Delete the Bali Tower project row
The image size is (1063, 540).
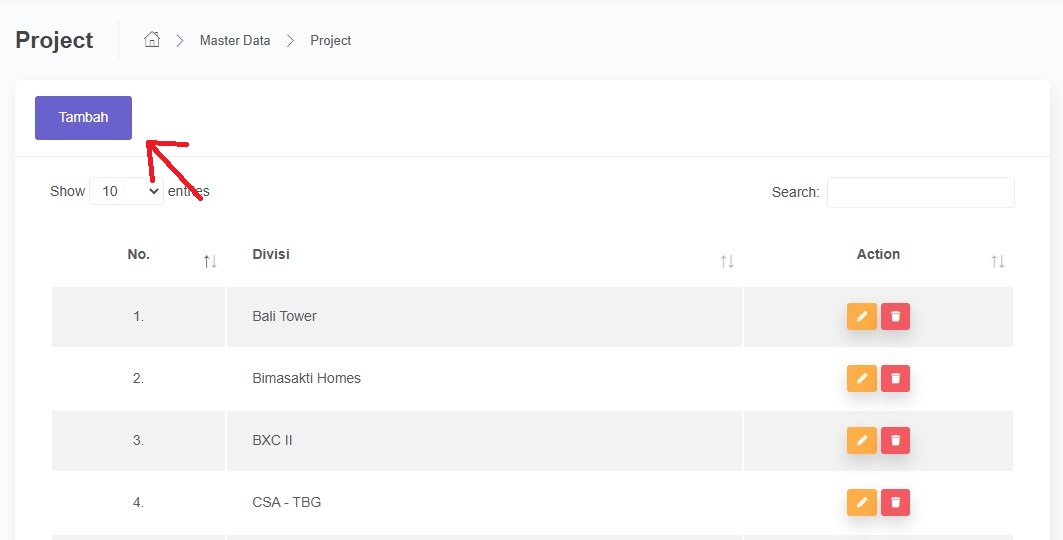895,317
